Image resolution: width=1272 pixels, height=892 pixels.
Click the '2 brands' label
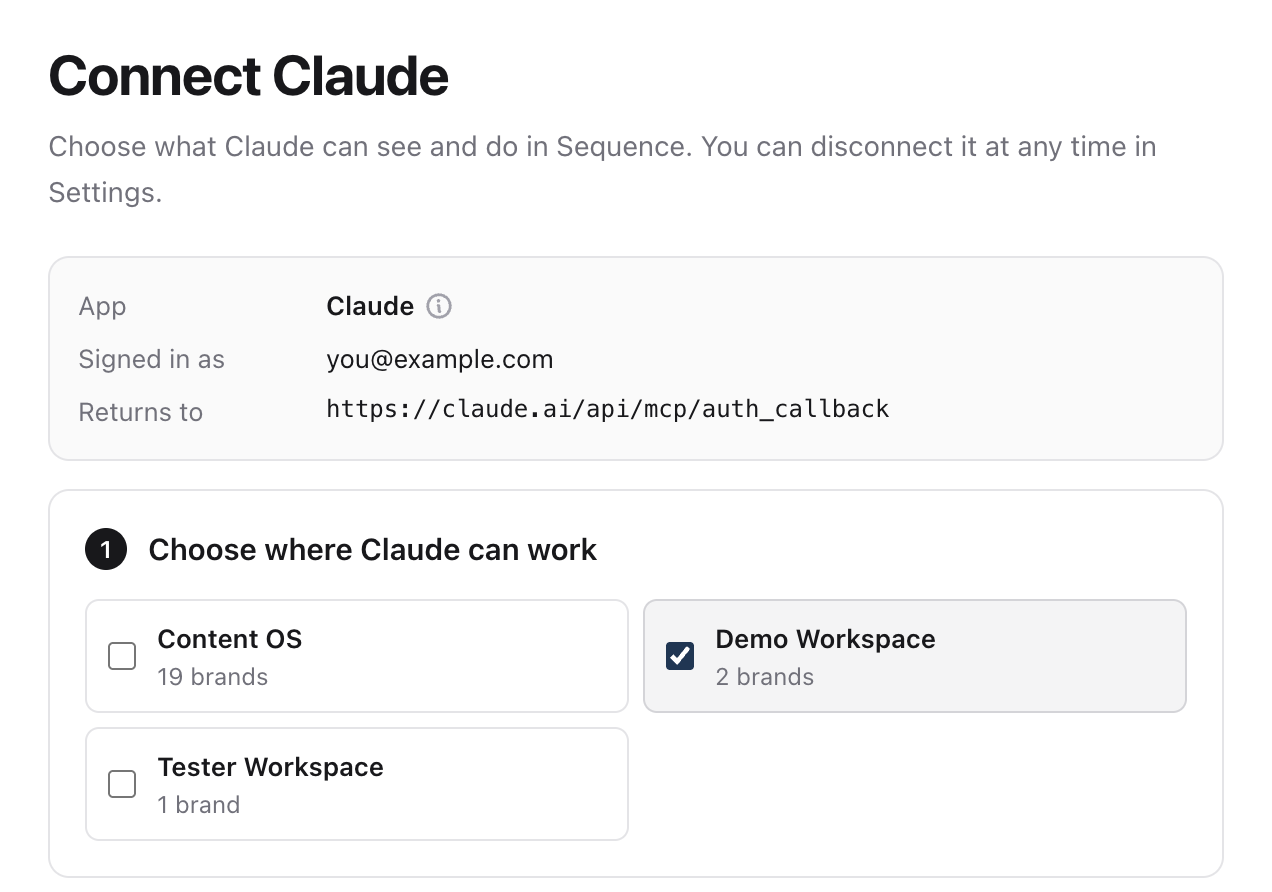tap(765, 677)
